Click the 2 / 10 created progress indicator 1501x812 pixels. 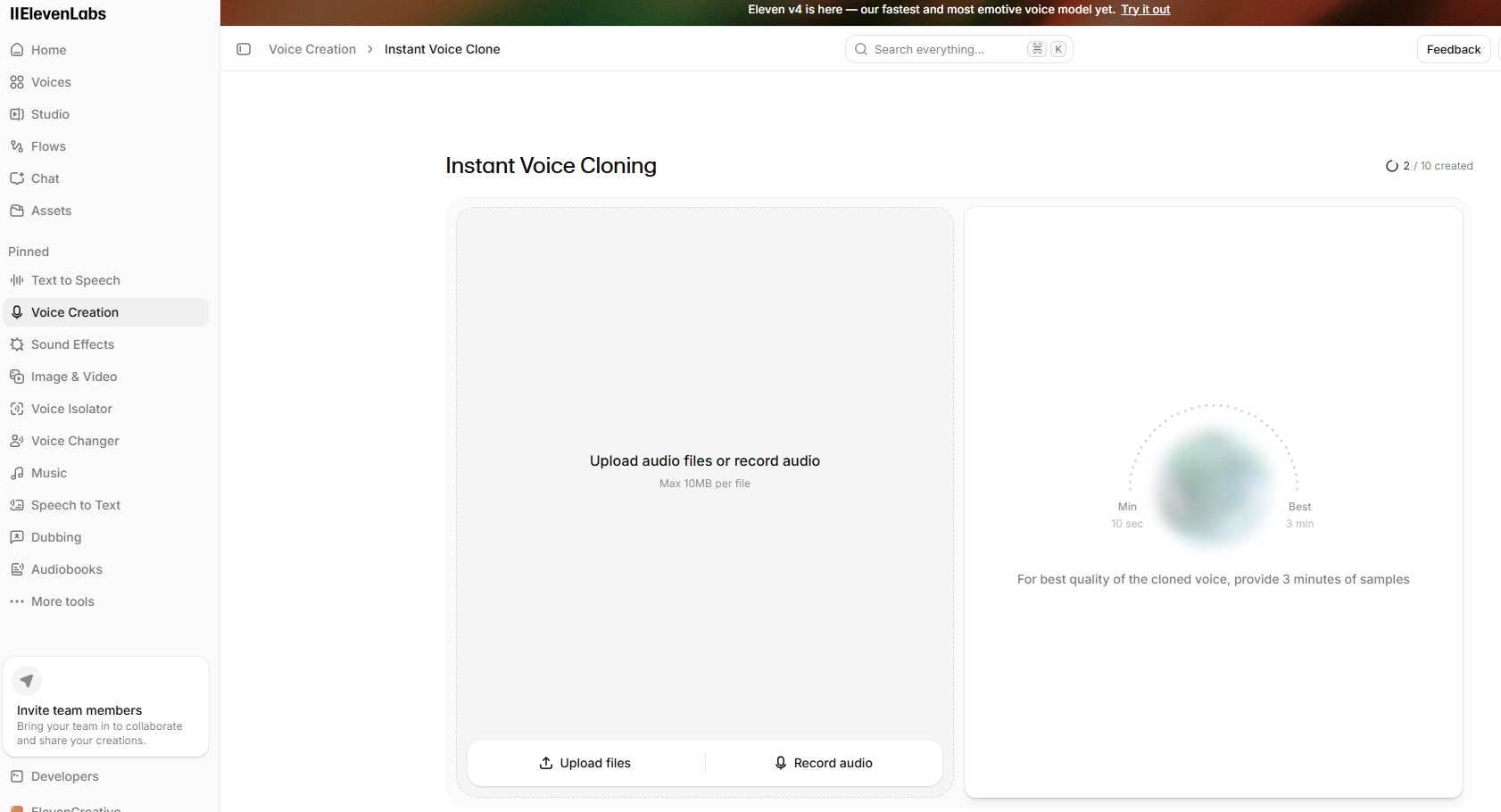pyautogui.click(x=1429, y=166)
